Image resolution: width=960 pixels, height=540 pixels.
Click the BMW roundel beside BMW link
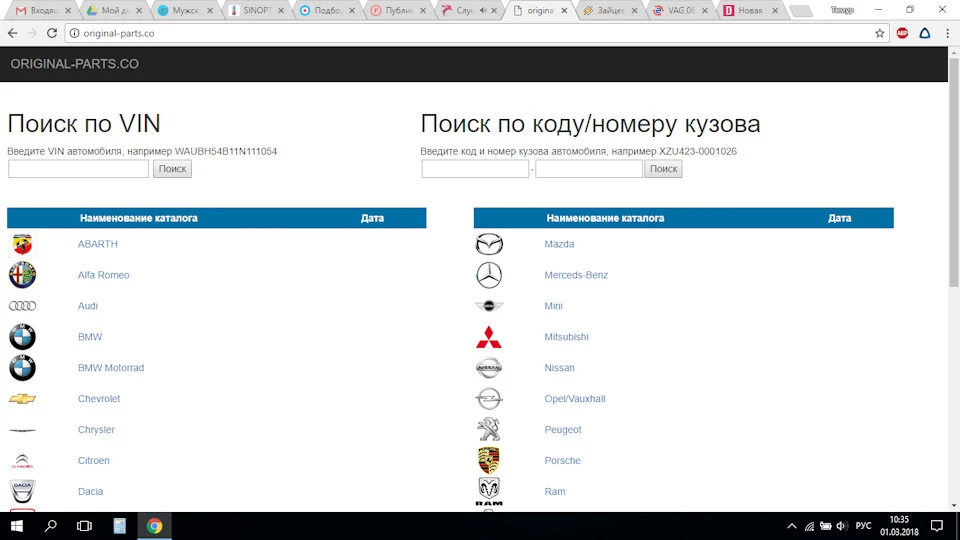pos(22,337)
